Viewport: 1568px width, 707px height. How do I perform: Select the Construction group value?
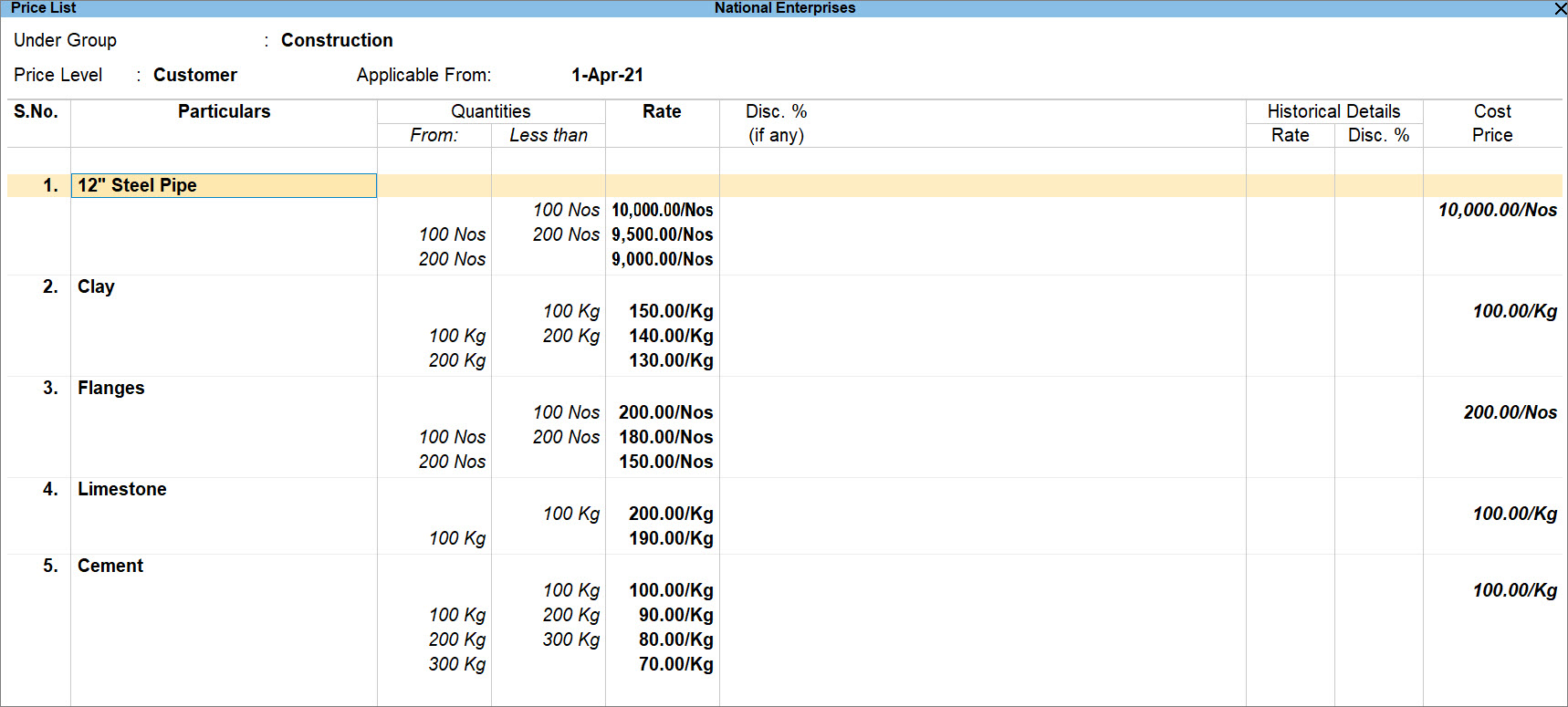click(x=337, y=40)
